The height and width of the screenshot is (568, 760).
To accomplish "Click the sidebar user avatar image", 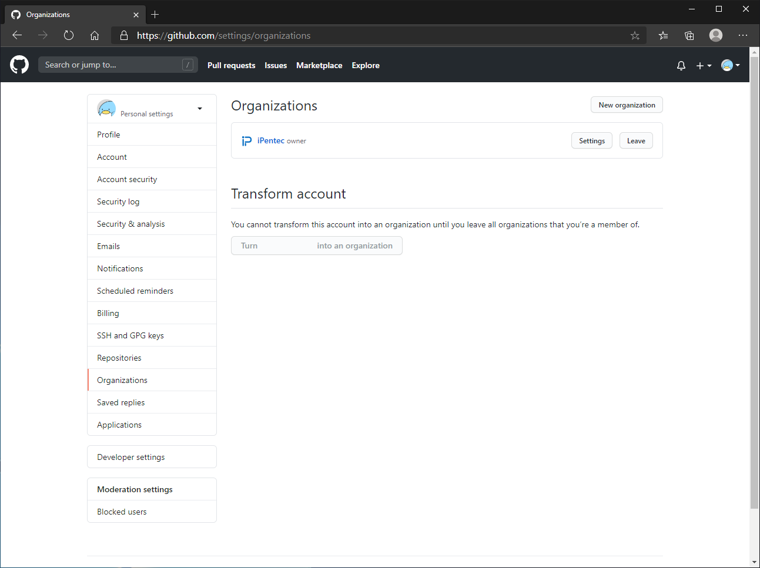I will (106, 109).
